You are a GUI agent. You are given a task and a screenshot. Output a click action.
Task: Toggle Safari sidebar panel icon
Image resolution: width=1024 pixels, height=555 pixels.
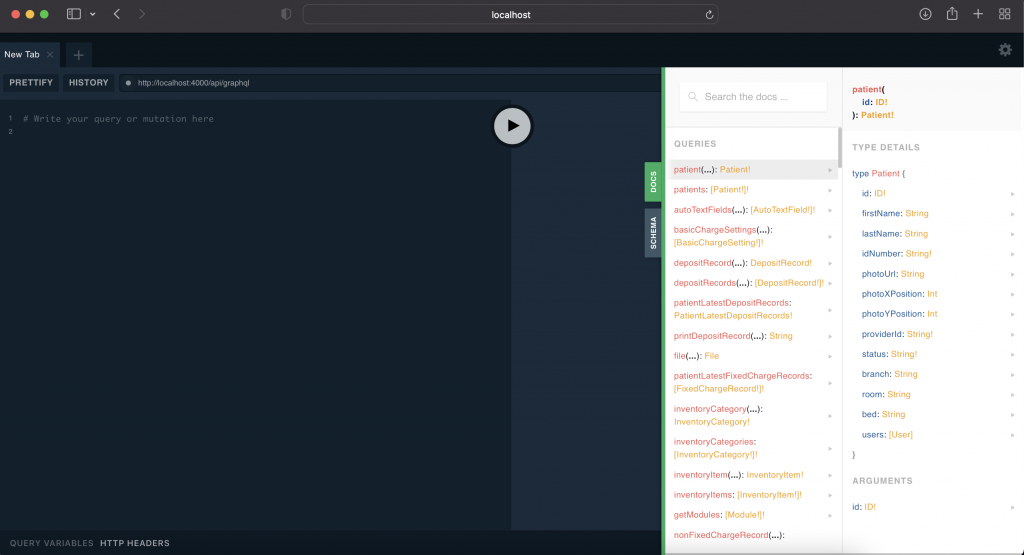tap(74, 14)
